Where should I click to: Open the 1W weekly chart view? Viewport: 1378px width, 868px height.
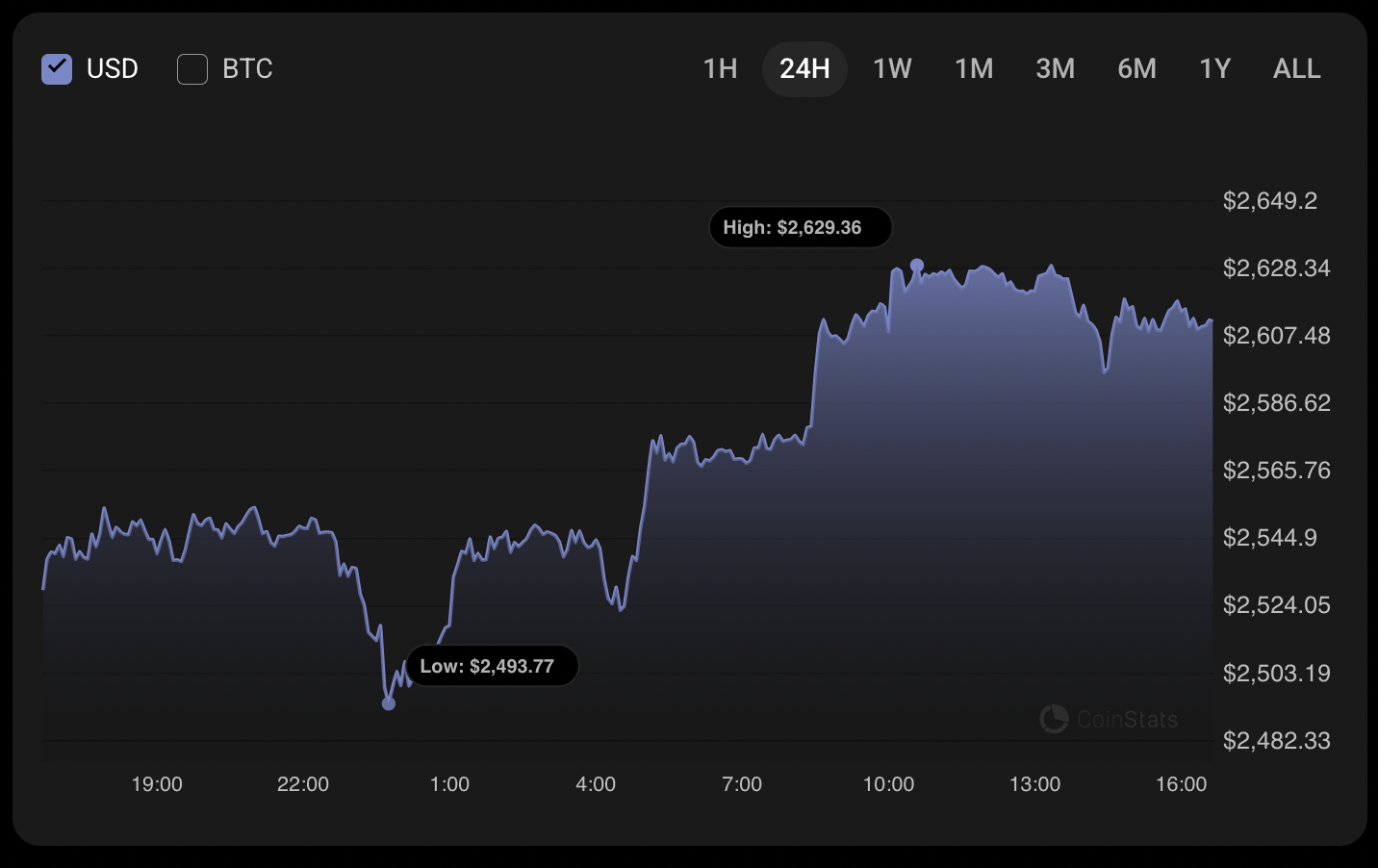click(x=891, y=68)
